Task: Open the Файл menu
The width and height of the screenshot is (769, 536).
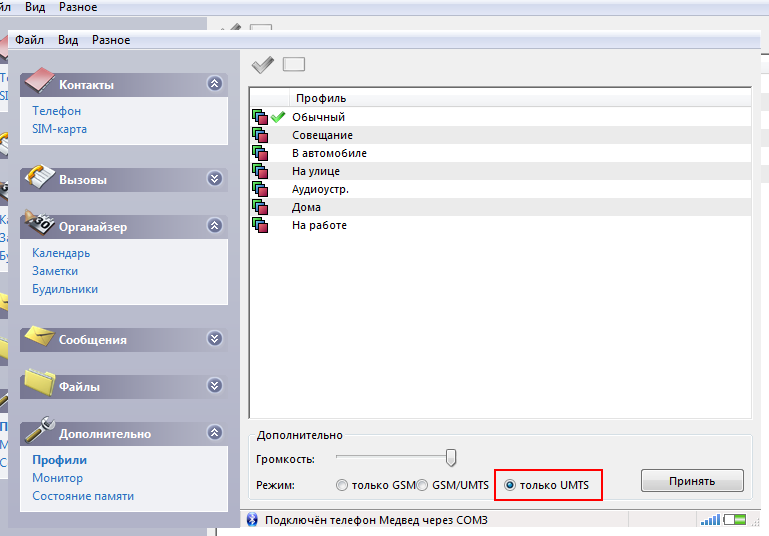Action: coord(29,40)
